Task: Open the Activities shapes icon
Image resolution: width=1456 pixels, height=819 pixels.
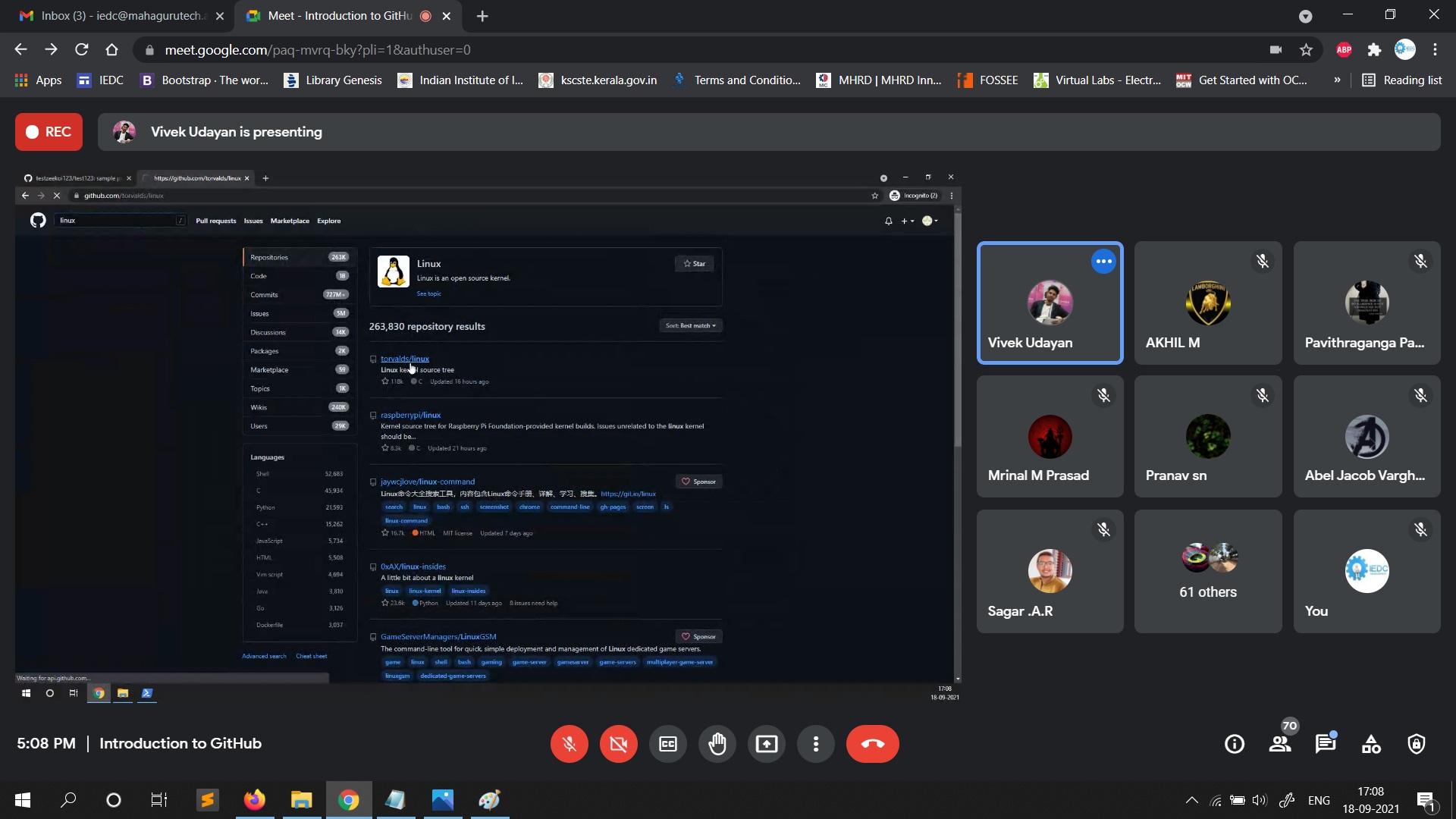Action: coord(1371,744)
